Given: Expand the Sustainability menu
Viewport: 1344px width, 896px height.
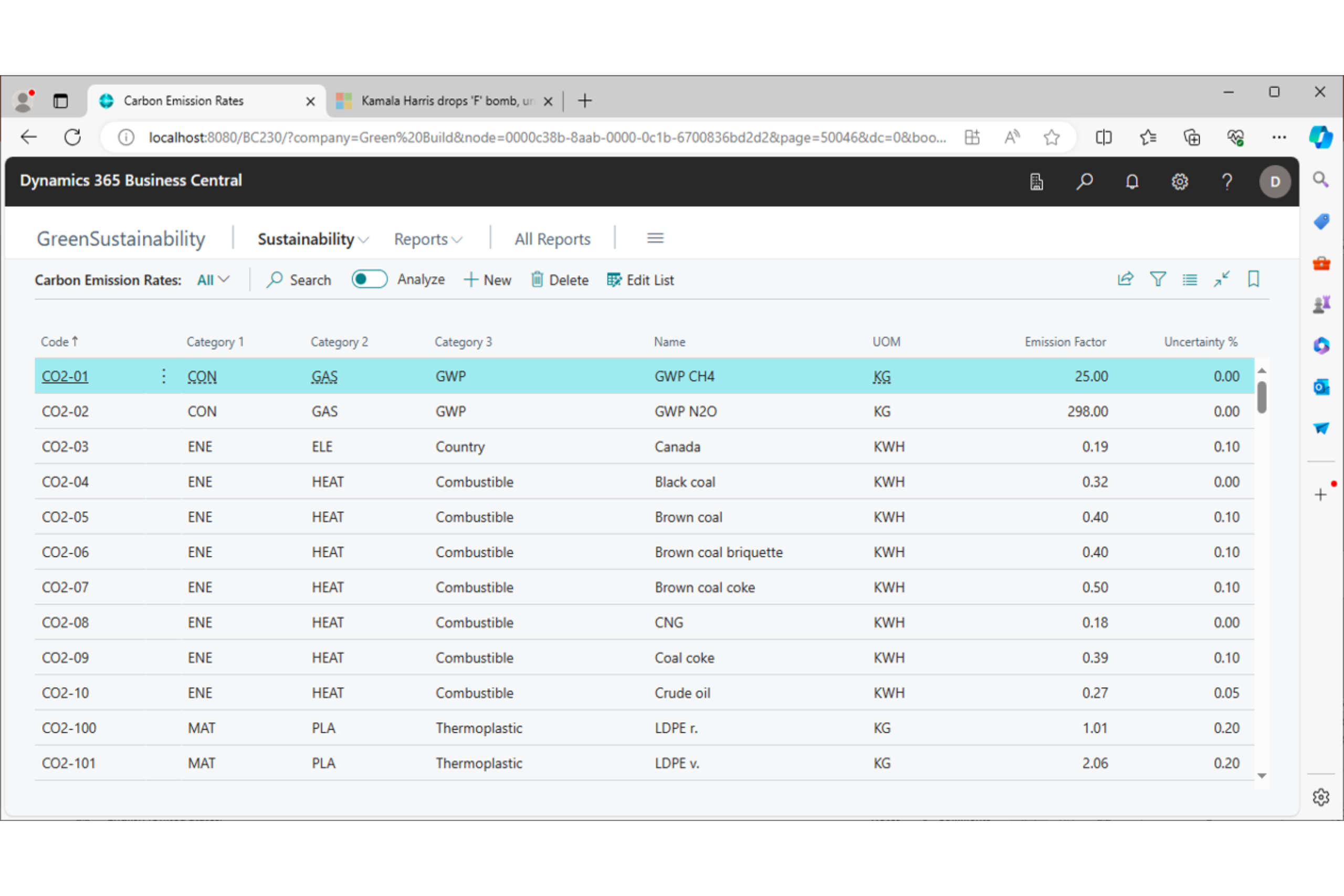Looking at the screenshot, I should pyautogui.click(x=312, y=239).
